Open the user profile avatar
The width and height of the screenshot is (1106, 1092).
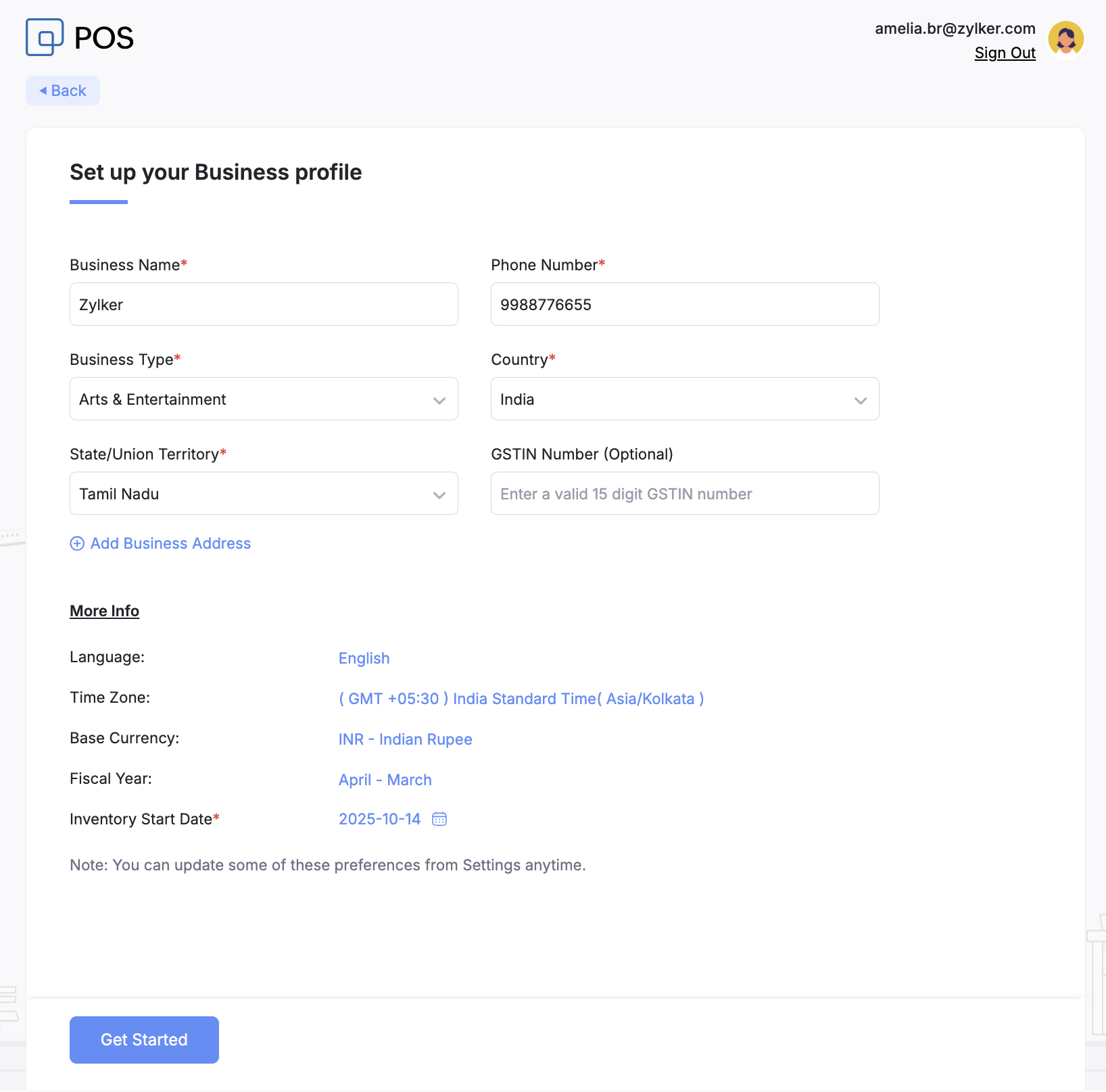1065,39
